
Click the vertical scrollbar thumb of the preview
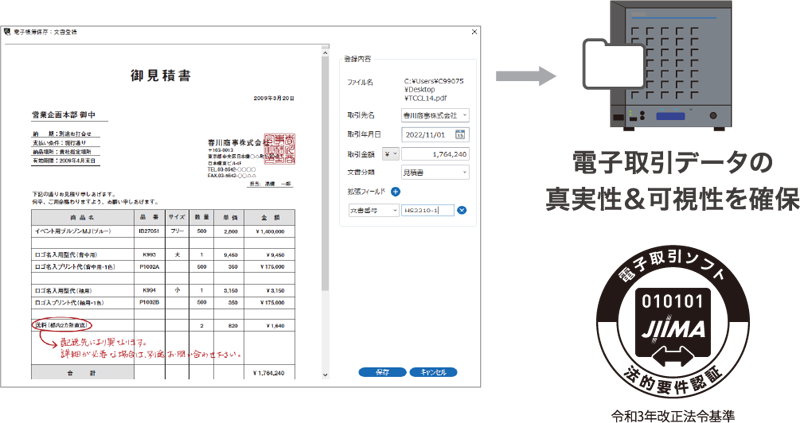325,173
